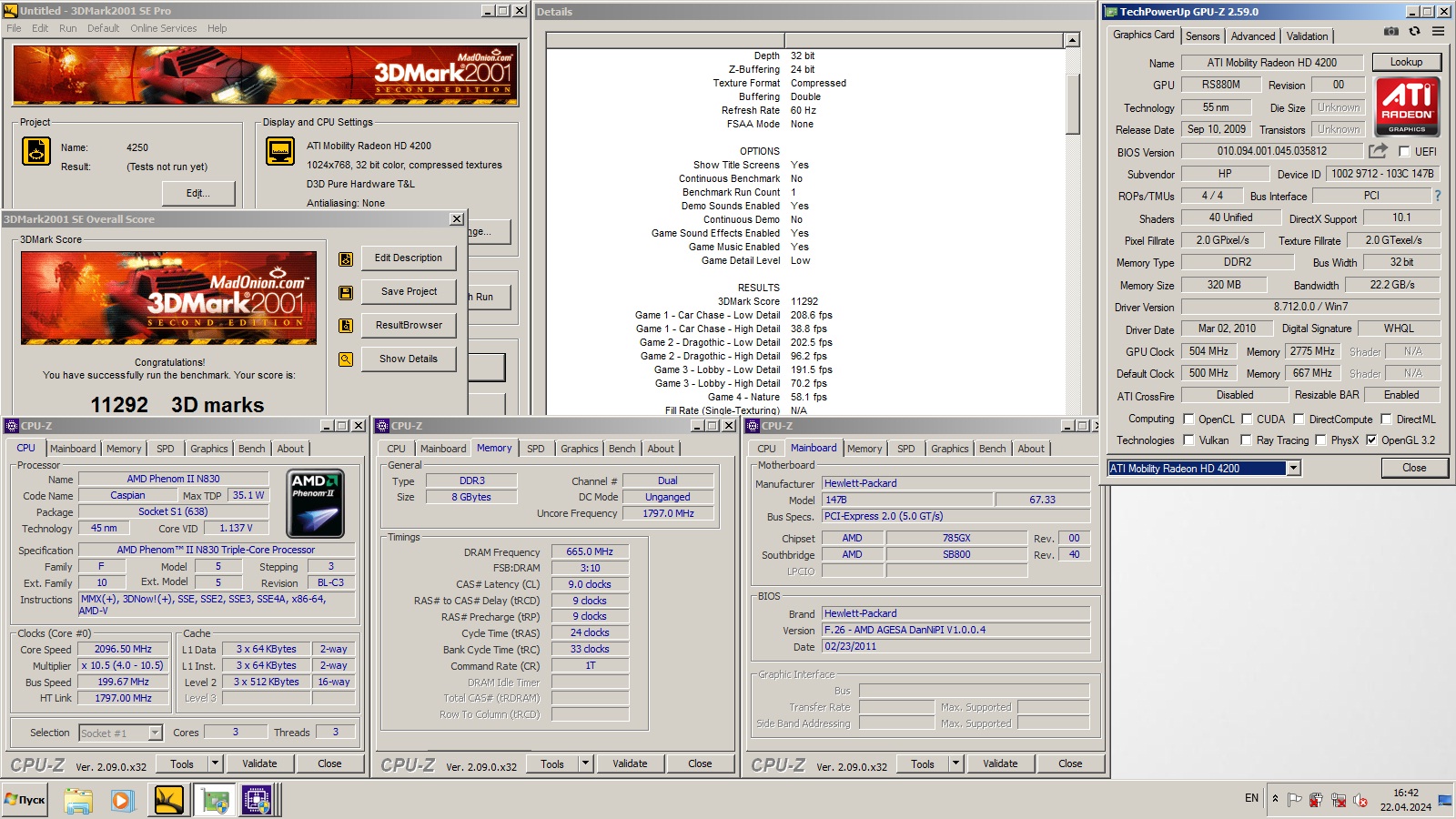Open Tools dropdown arrow in left CPU-Z

[215, 763]
